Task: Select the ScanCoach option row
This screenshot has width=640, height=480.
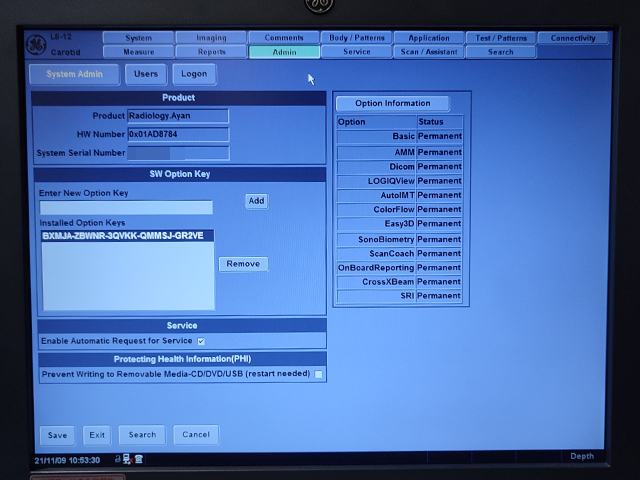Action: pos(400,253)
